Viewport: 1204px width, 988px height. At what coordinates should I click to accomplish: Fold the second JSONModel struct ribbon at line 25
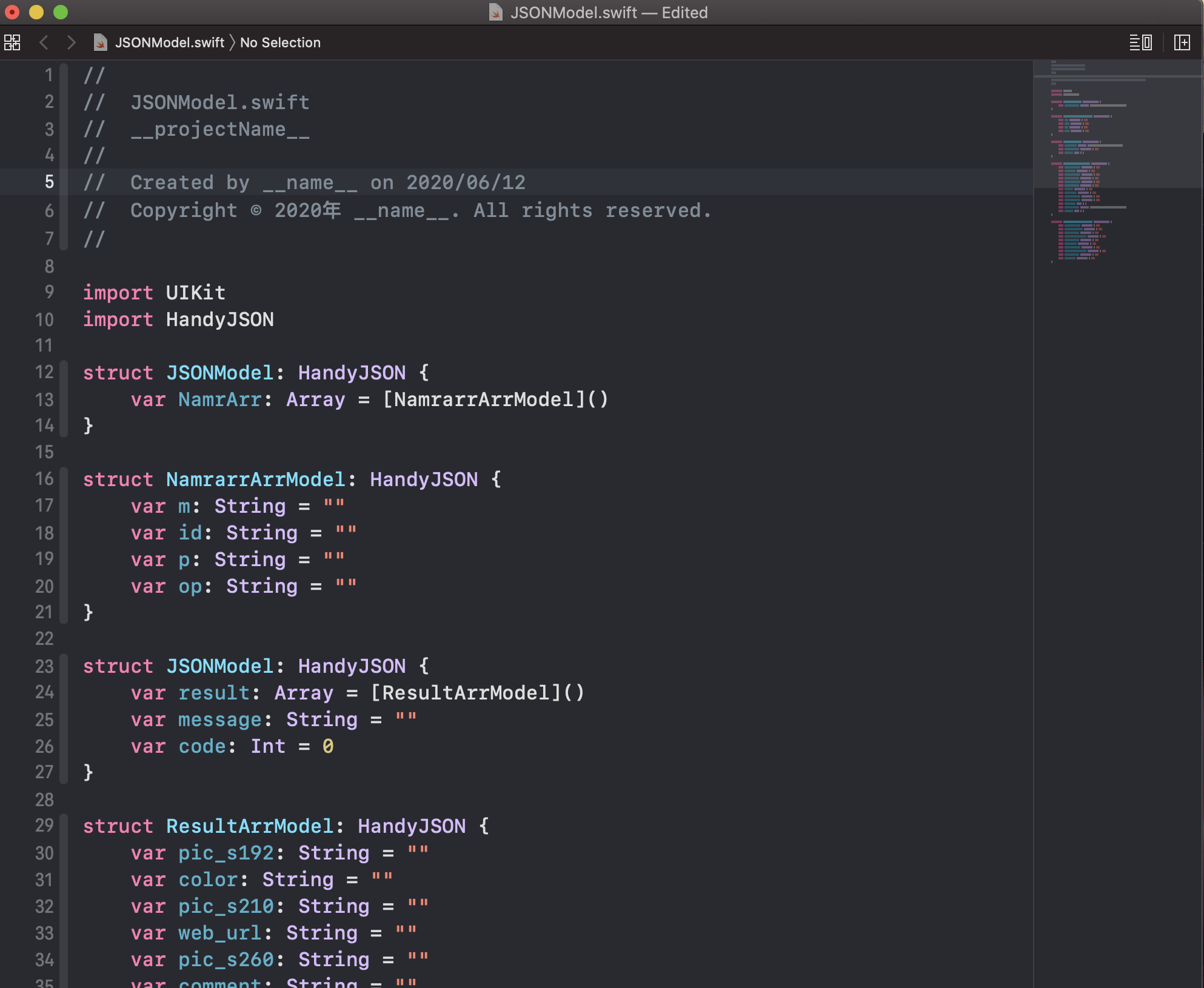(64, 719)
